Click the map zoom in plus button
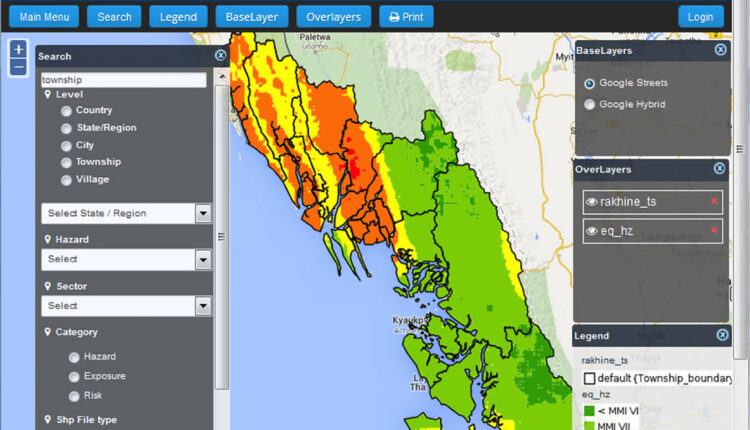Screen dimensions: 750x430 18,50
